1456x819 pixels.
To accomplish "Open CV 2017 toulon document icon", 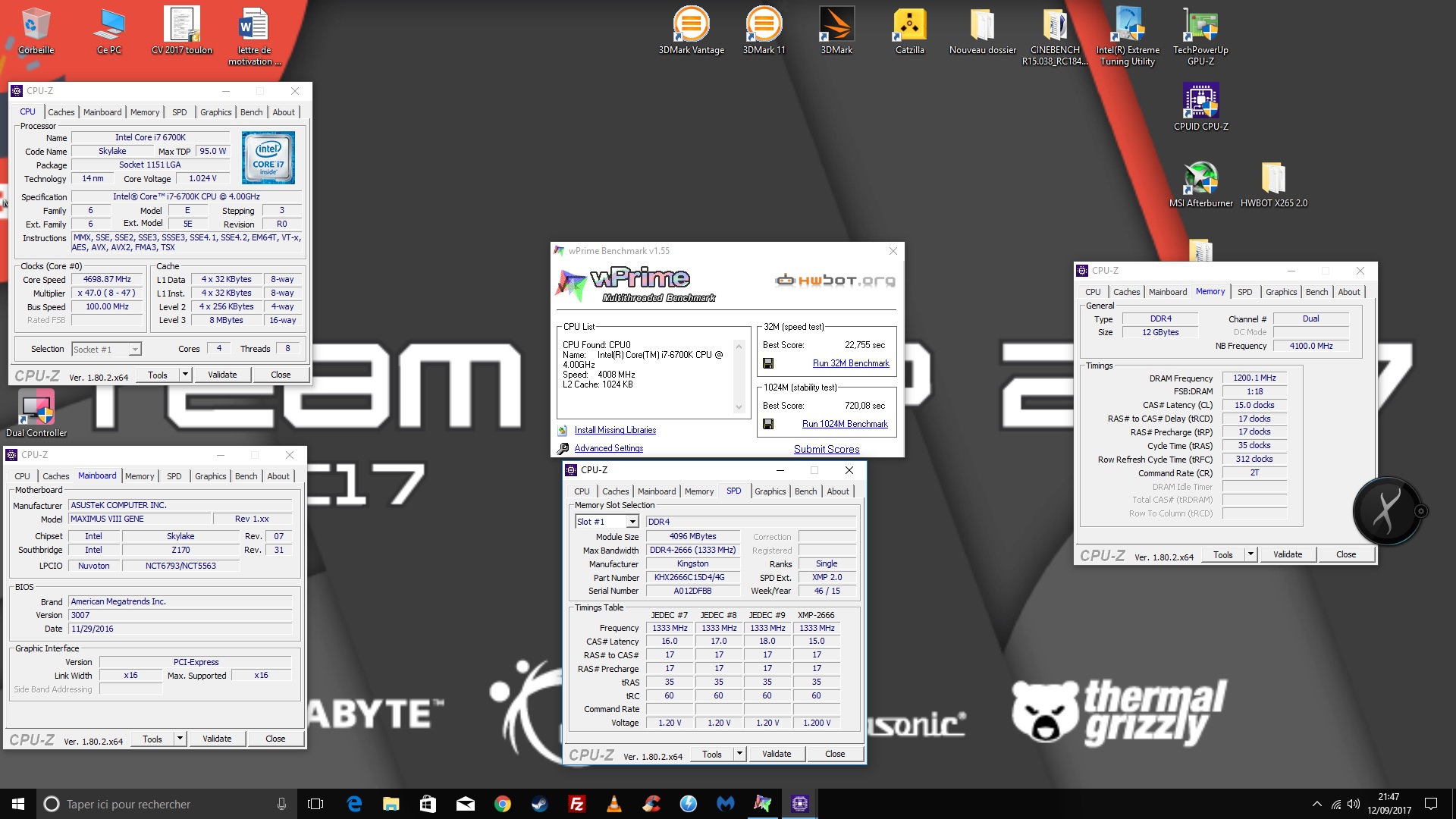I will pos(182,31).
